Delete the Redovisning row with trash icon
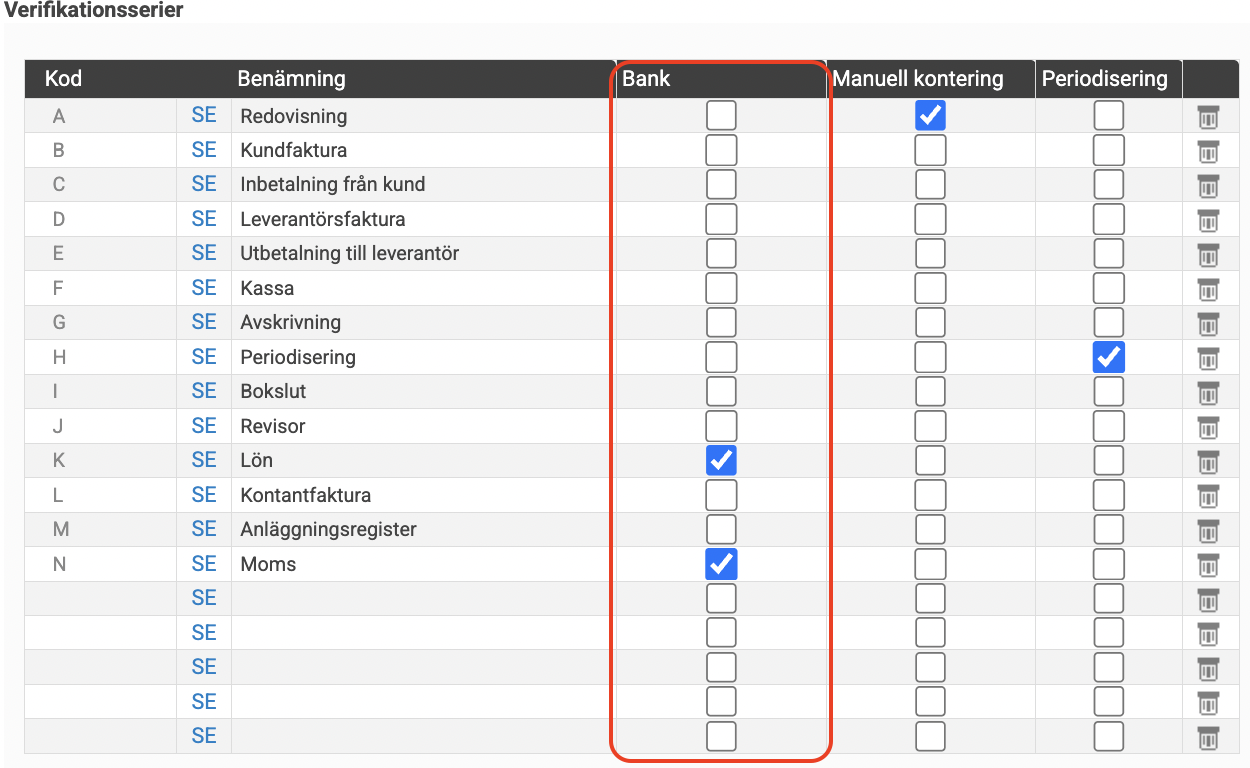Viewport: 1250px width, 768px height. (x=1208, y=117)
